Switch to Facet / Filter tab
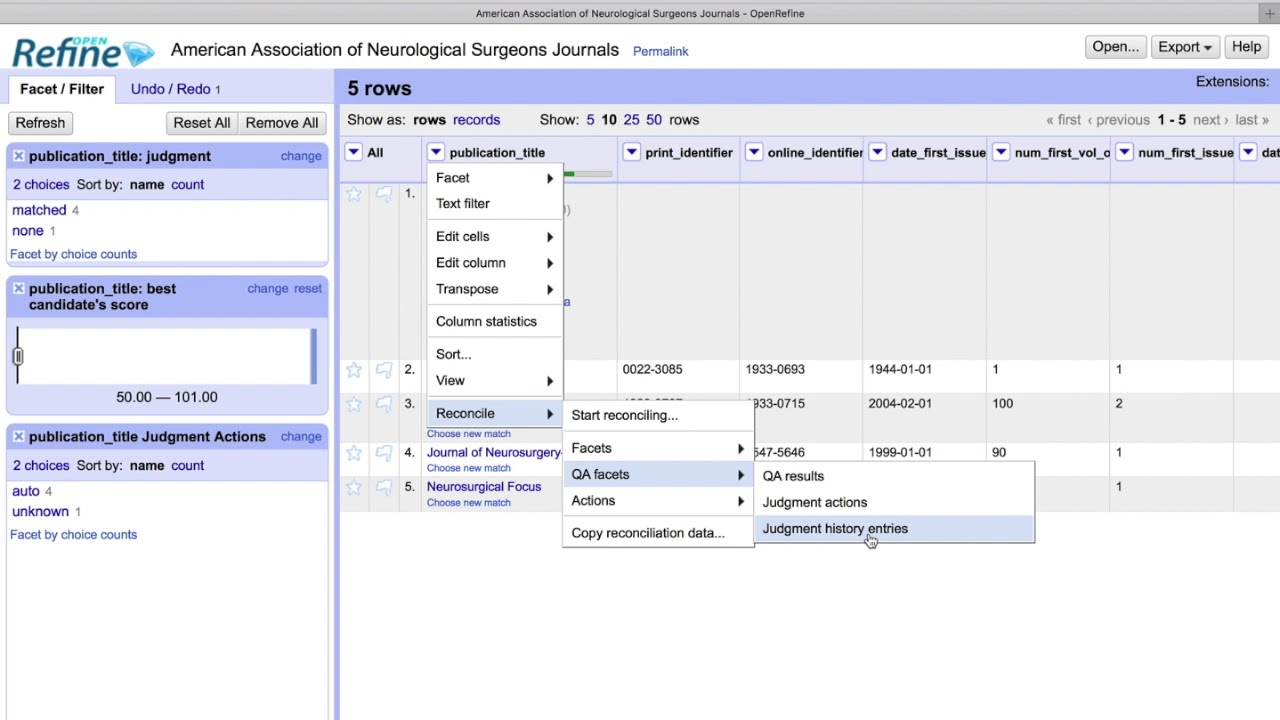 (62, 89)
